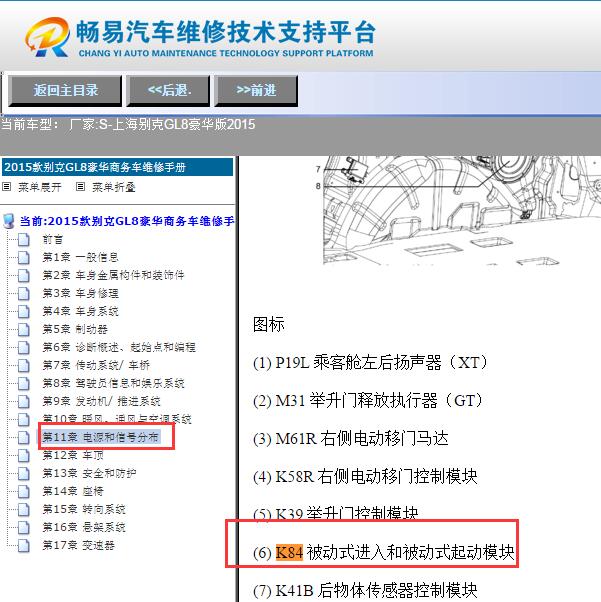Click the K41B 后物体传感器控制模块 line

pos(365,590)
